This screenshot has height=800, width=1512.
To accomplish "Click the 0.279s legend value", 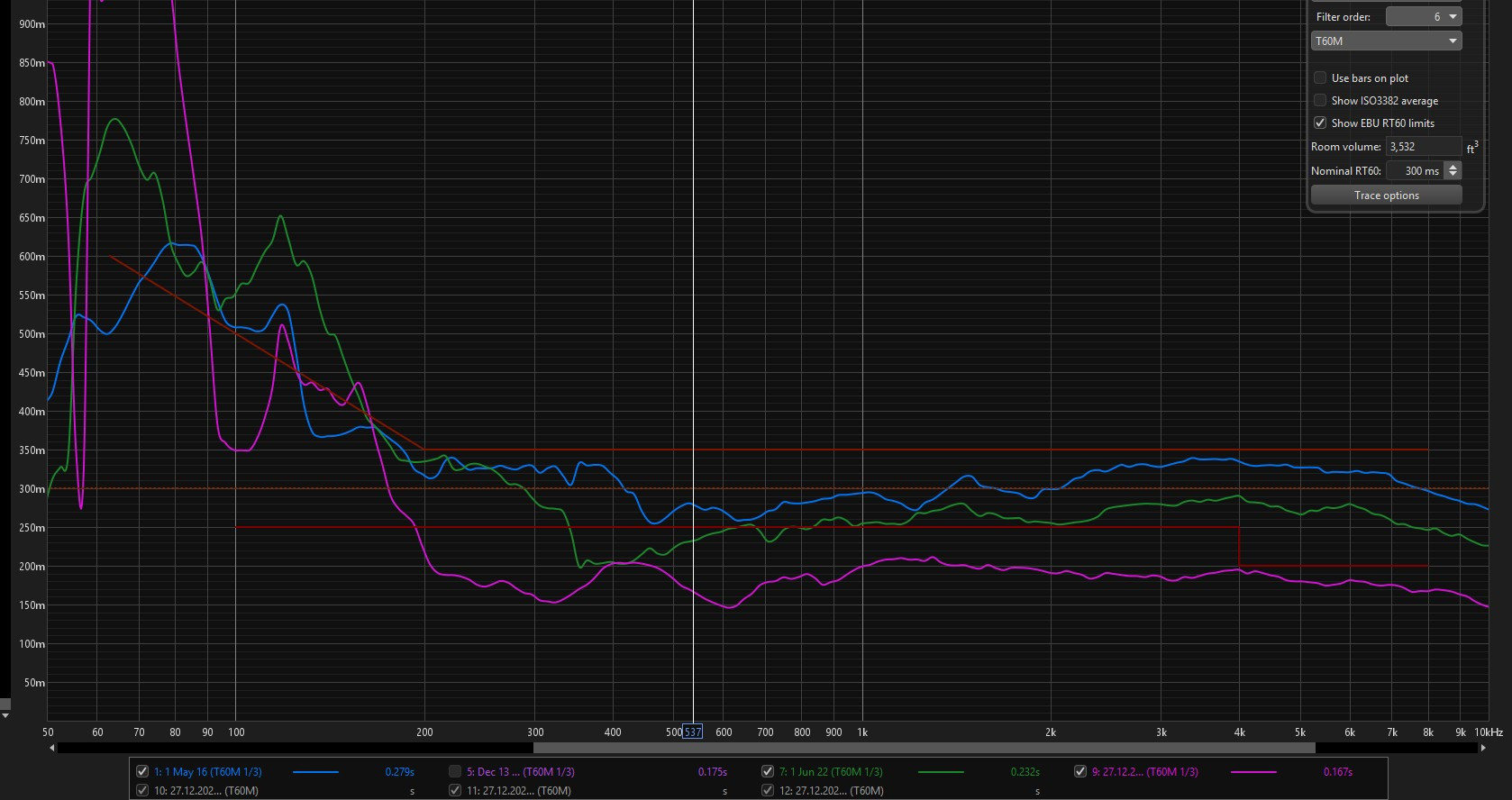I will click(x=400, y=772).
